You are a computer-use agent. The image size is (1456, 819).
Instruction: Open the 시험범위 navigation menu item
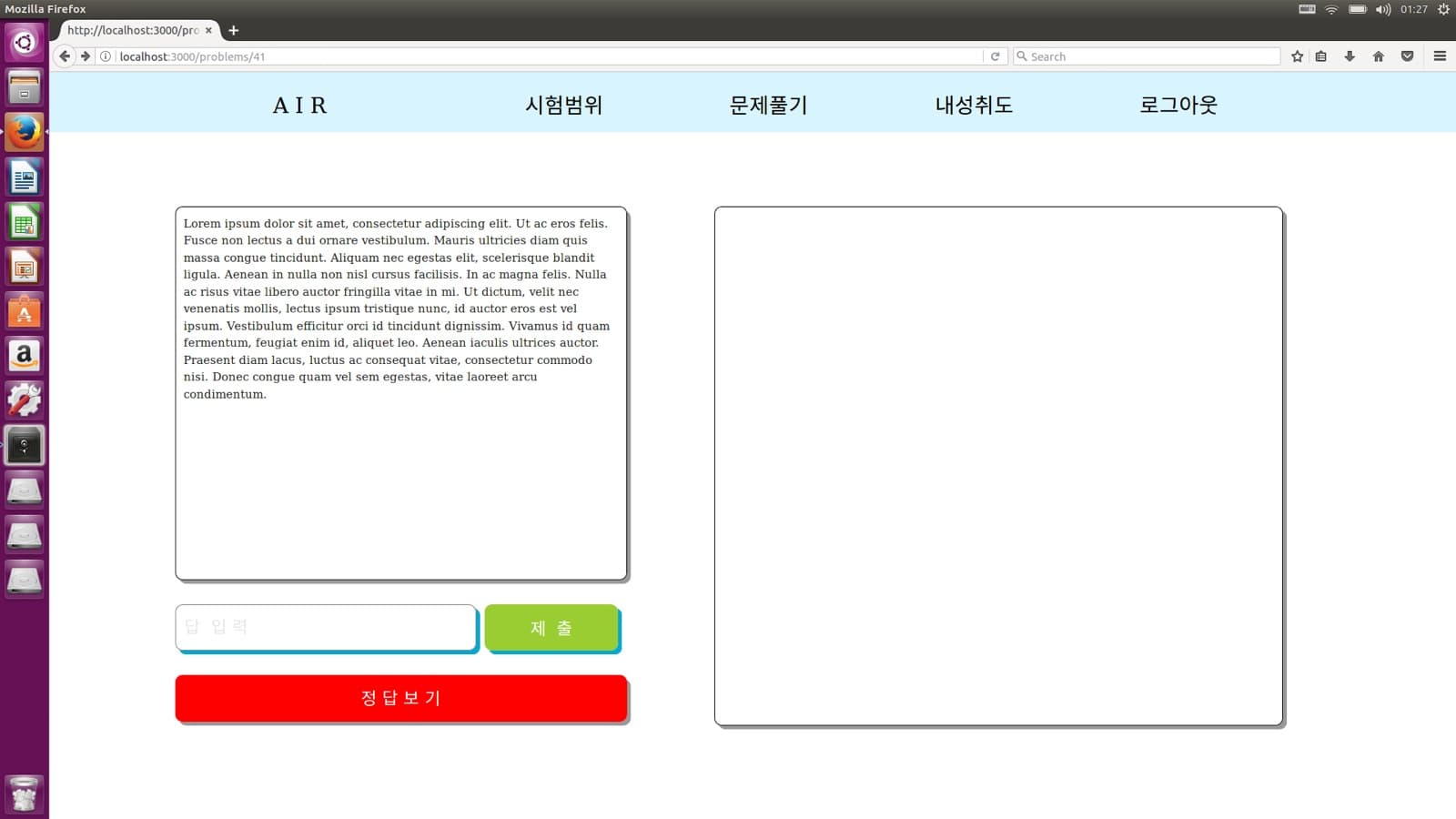(564, 106)
